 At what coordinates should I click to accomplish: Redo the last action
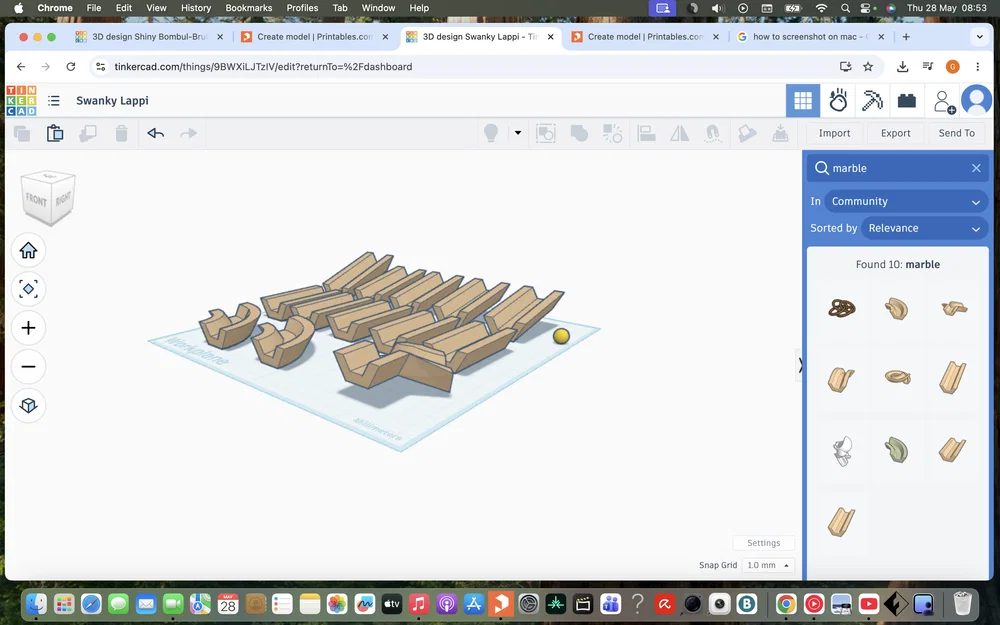[189, 133]
